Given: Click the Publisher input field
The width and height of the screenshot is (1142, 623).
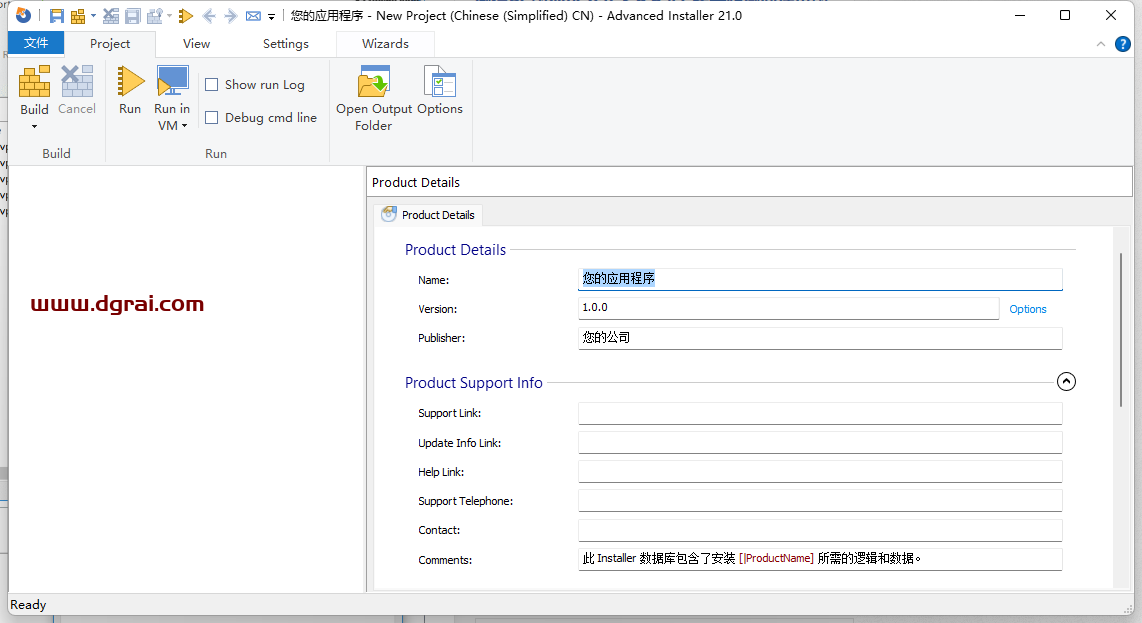Looking at the screenshot, I should pos(820,337).
